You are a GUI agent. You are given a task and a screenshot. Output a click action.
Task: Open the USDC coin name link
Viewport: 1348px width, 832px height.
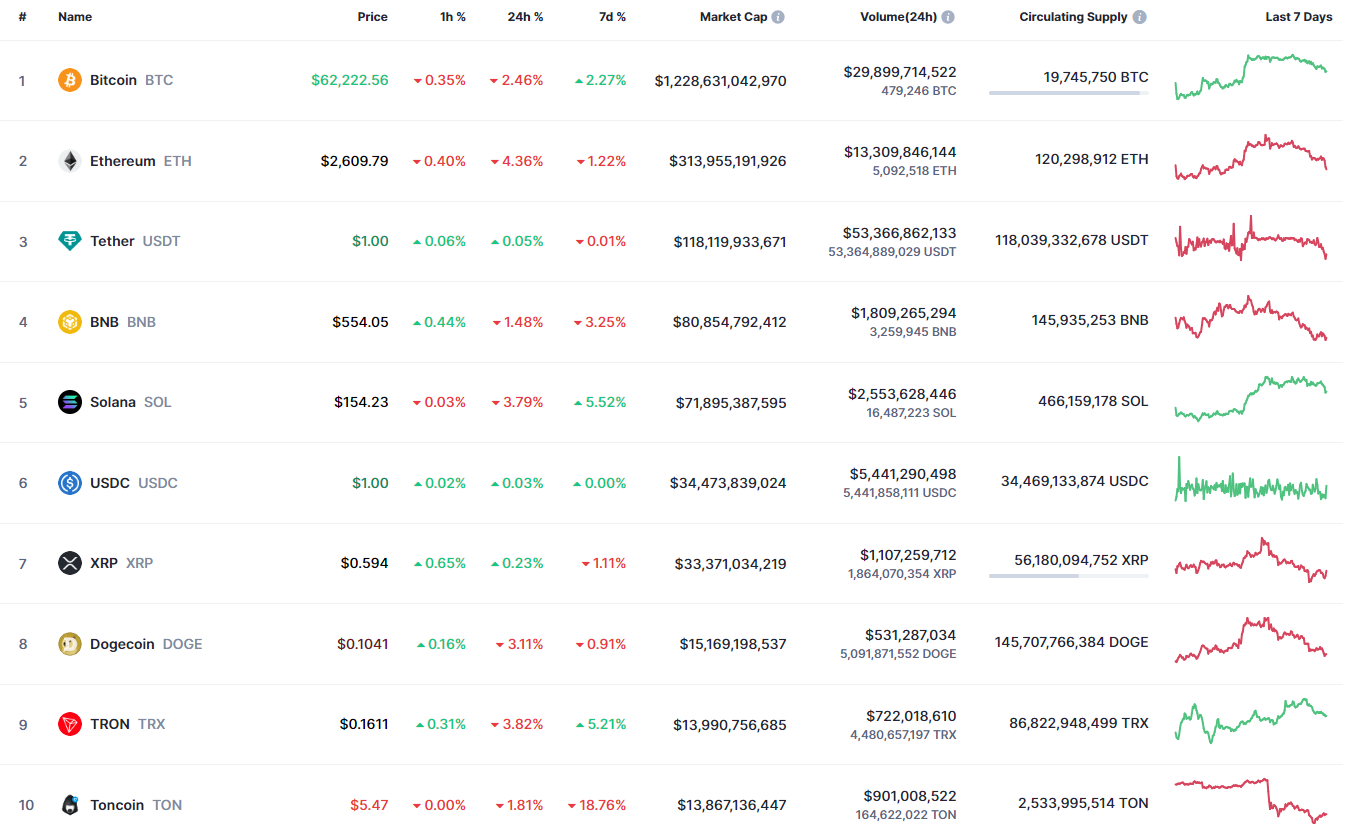110,483
